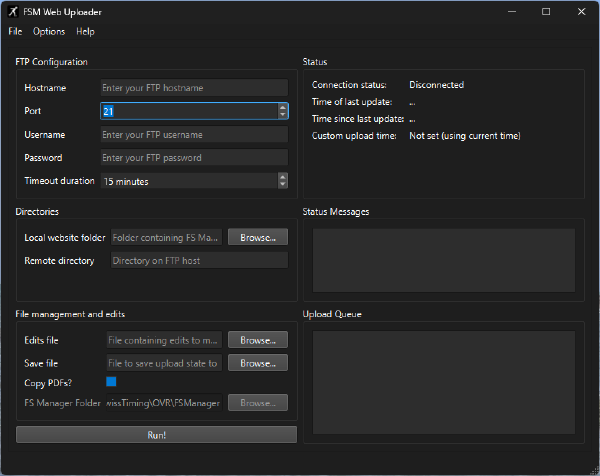Click the Remote directory field
Screen dimensions: 600x476
point(198,260)
